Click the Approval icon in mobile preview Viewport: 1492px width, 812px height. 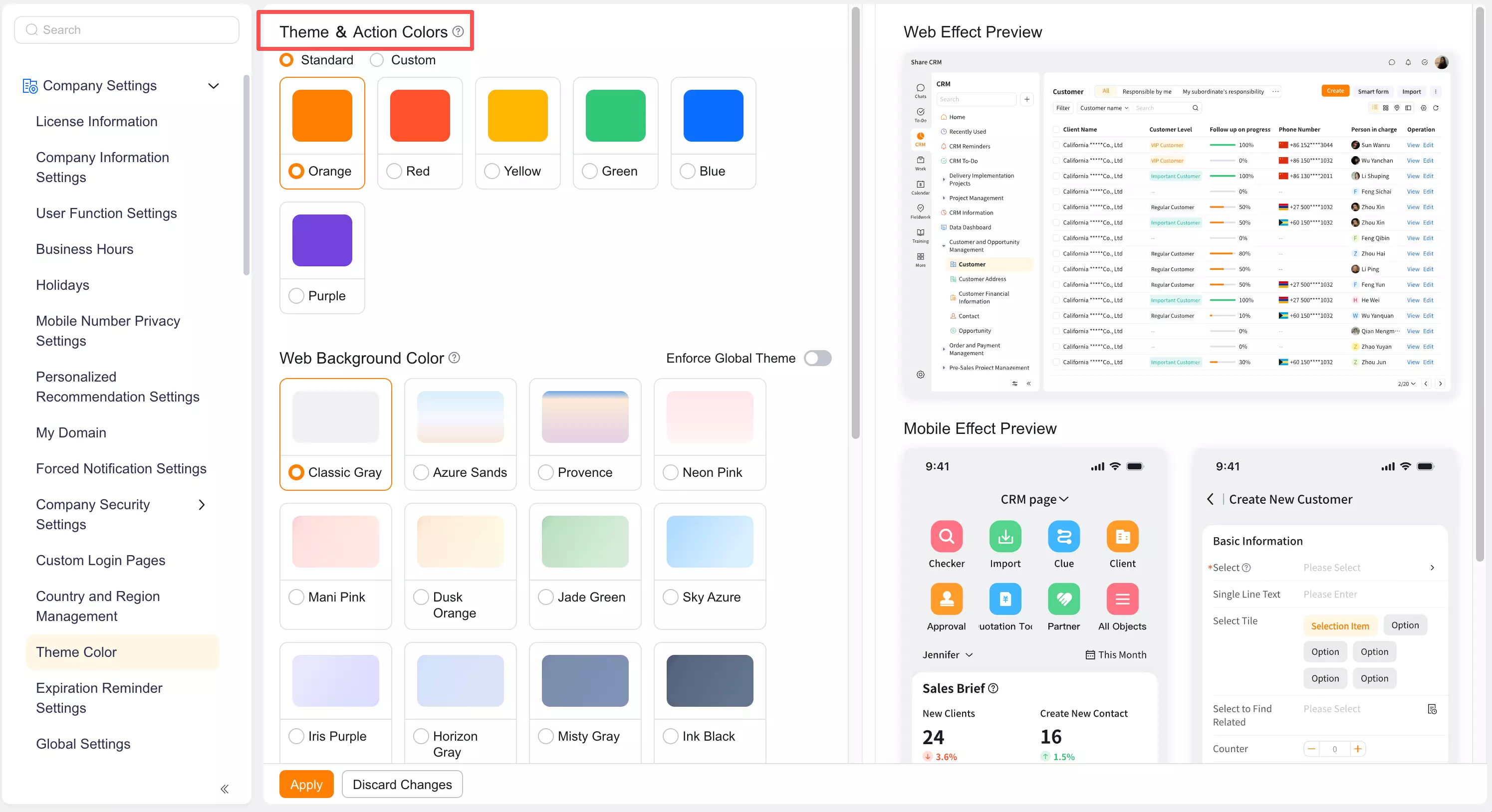947,599
